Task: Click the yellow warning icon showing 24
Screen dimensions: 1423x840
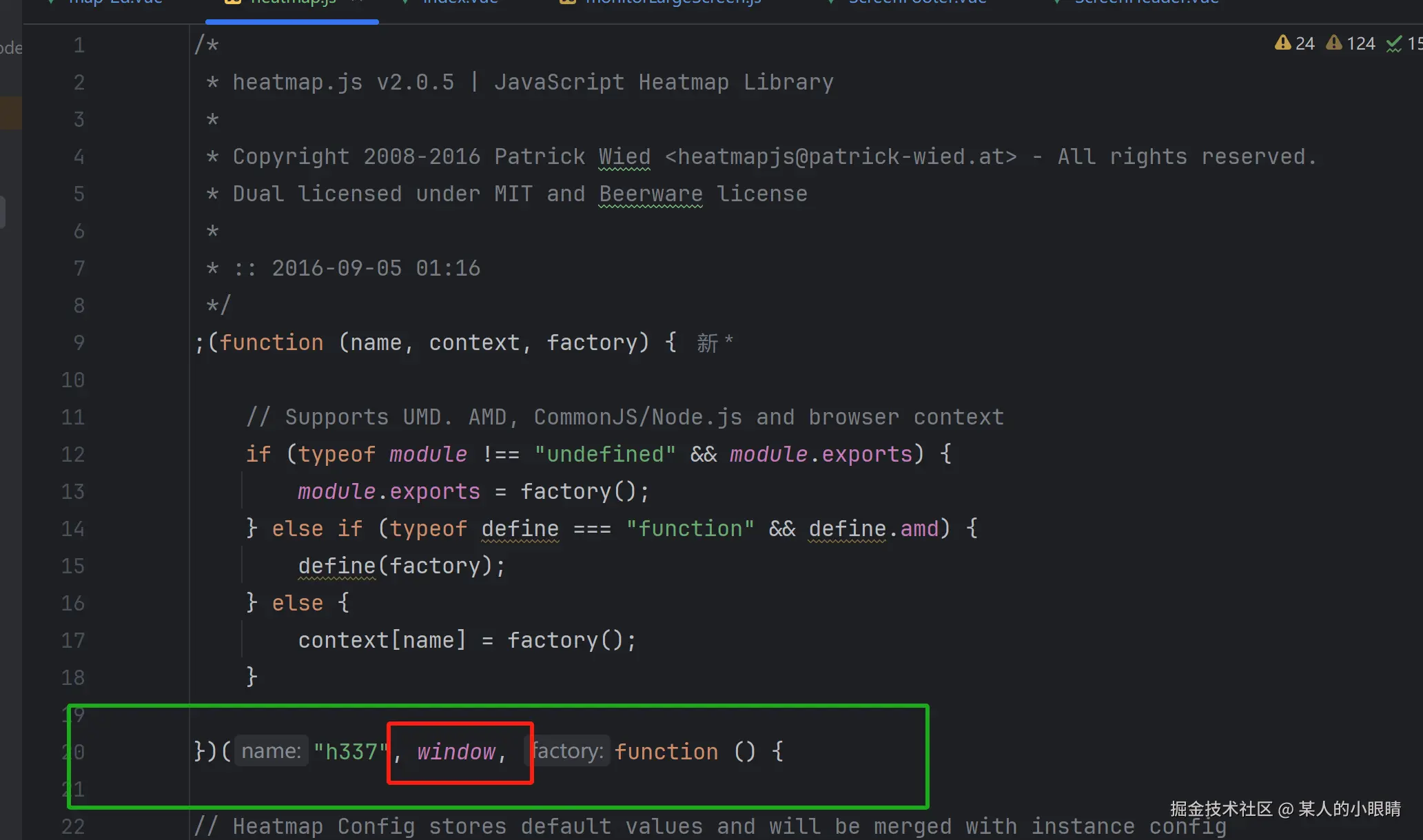Action: (1282, 43)
